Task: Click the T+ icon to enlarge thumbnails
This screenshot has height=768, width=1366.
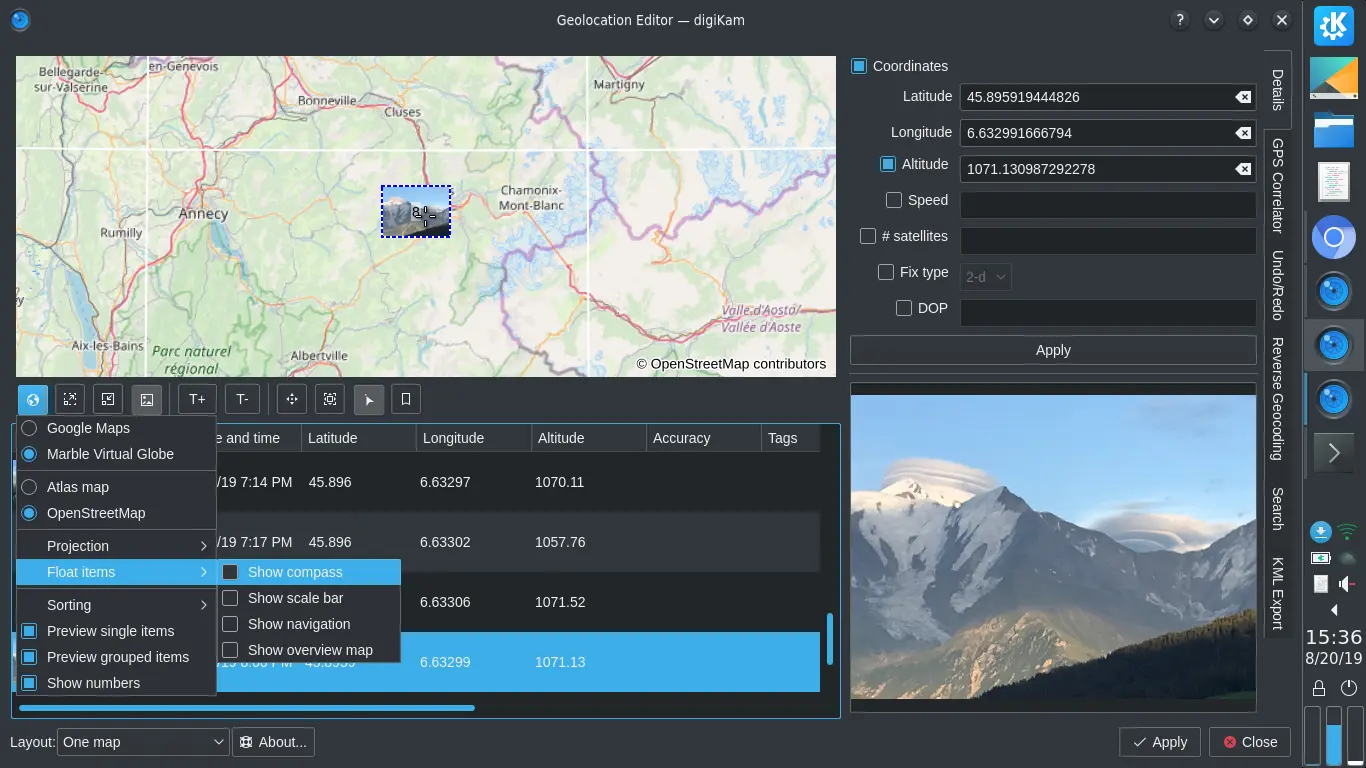Action: (x=196, y=399)
